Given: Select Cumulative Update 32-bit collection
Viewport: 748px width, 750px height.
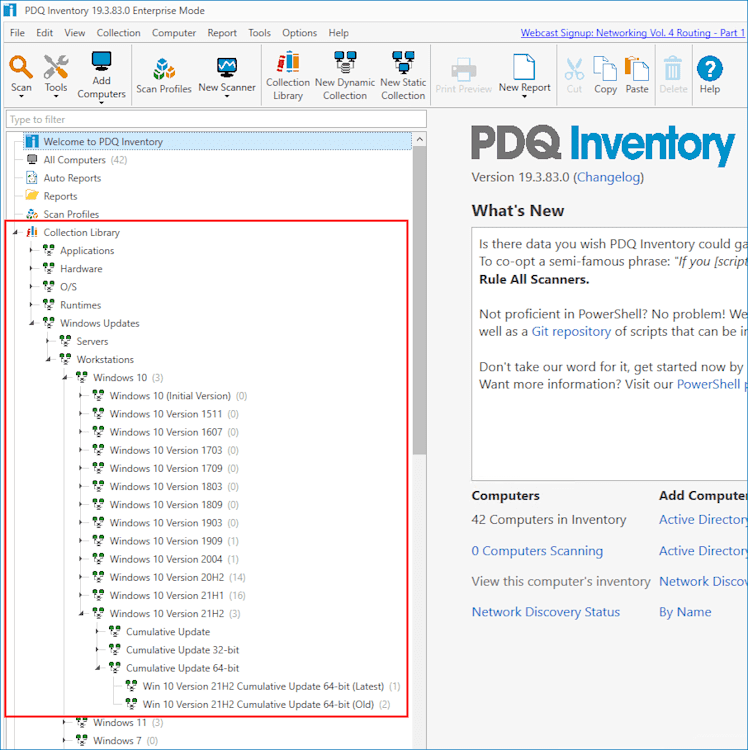Looking at the screenshot, I should tap(182, 650).
